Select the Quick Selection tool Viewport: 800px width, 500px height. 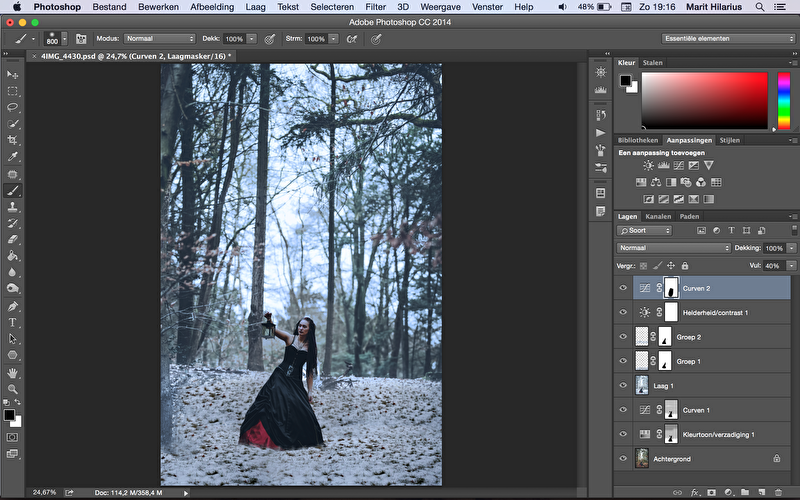point(12,123)
